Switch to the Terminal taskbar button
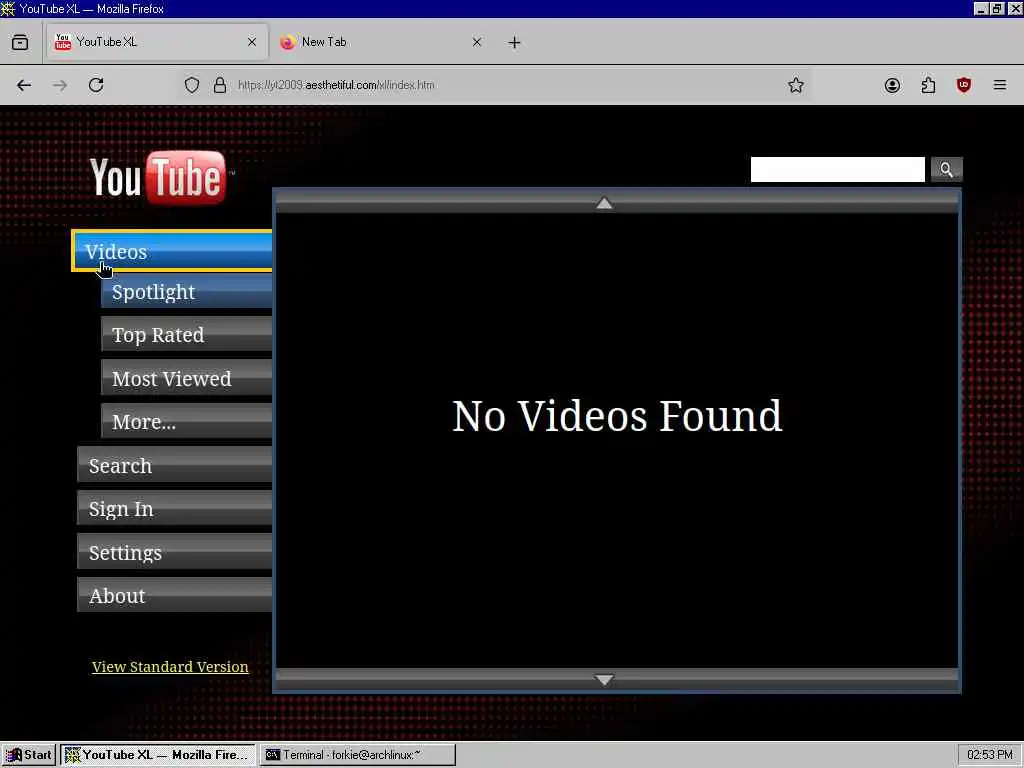Viewport: 1024px width, 768px height. 358,755
